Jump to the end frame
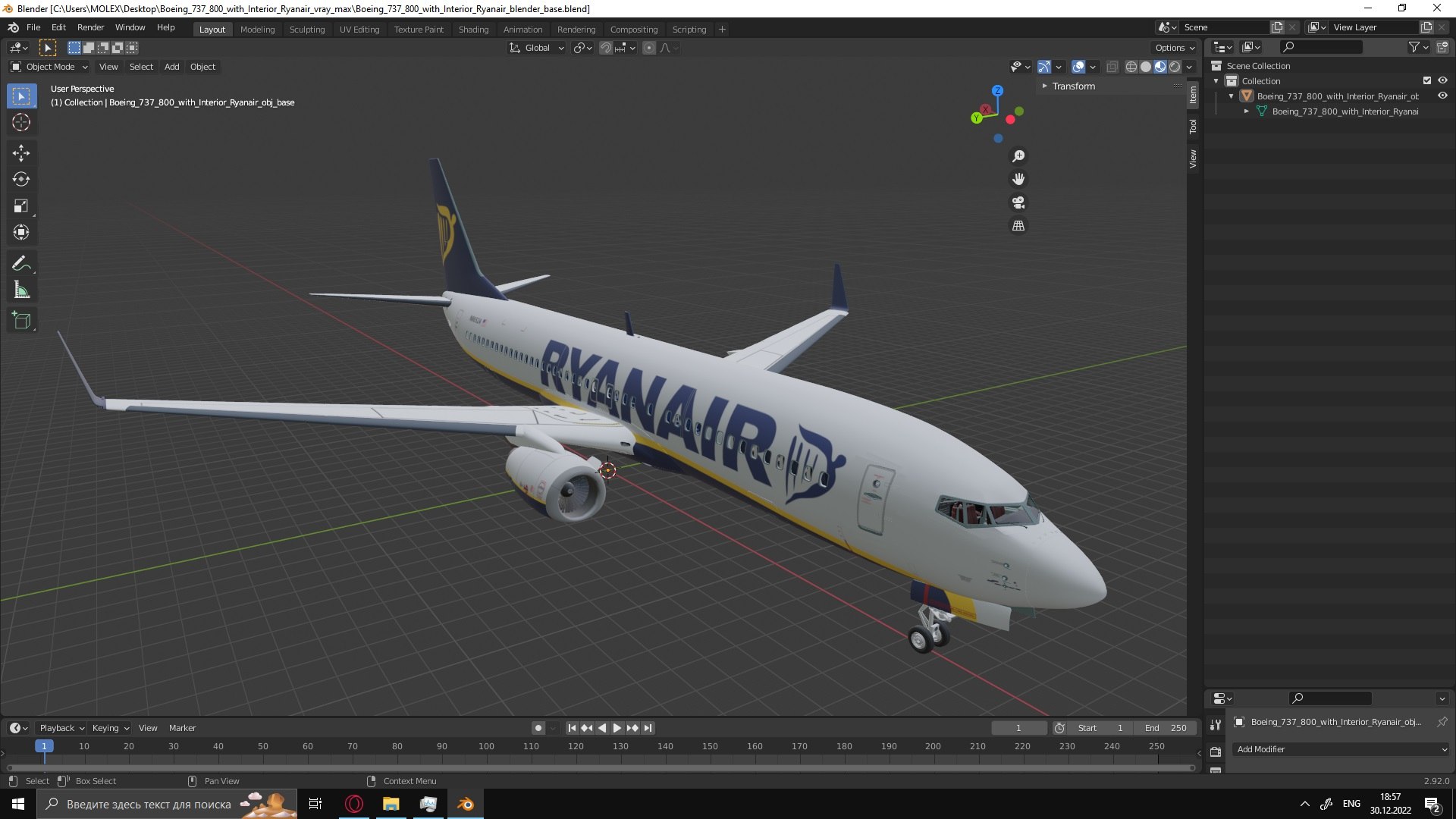The image size is (1456, 819). coord(648,728)
